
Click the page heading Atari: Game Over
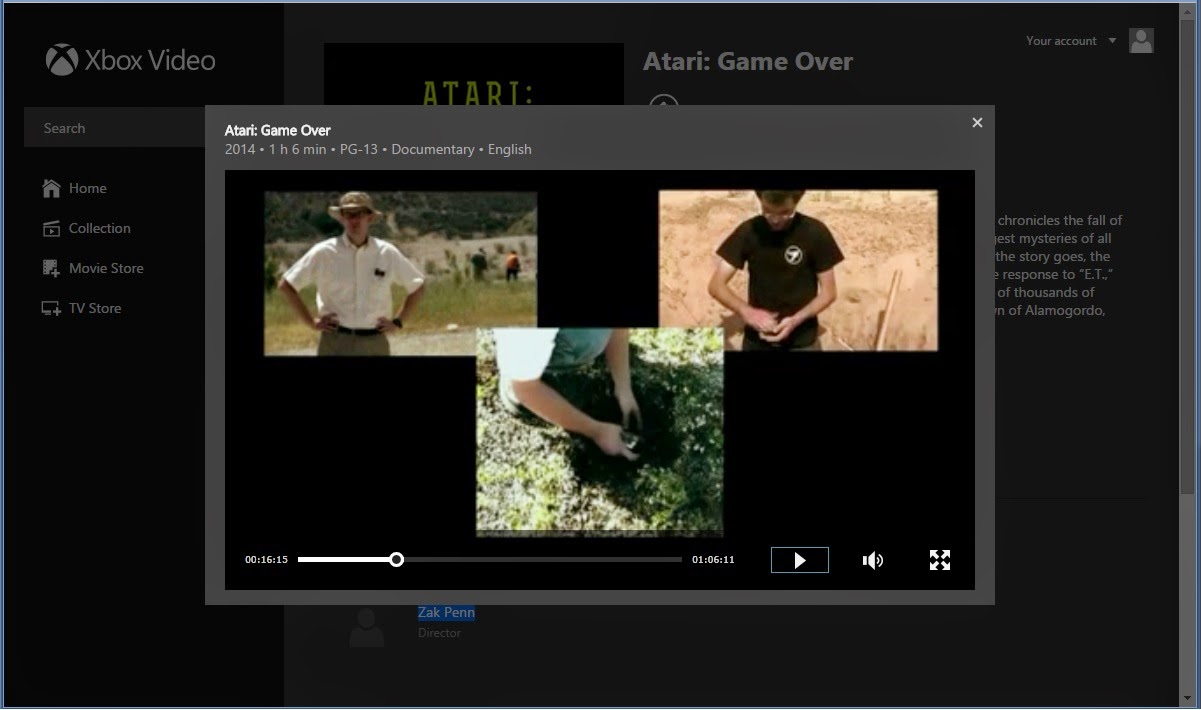pyautogui.click(x=748, y=61)
